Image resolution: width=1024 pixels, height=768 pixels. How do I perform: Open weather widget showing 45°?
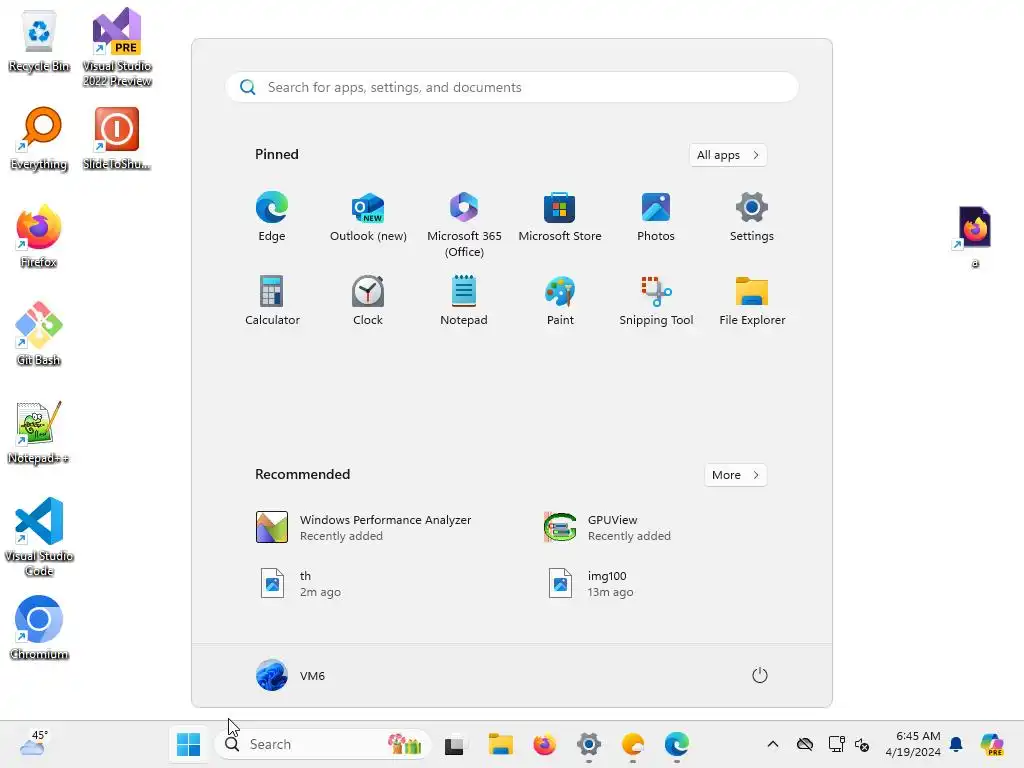[x=33, y=744]
